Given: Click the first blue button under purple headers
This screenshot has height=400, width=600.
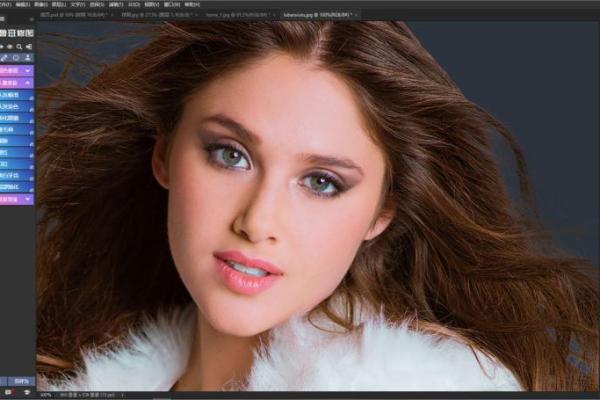Looking at the screenshot, I should 16,95.
